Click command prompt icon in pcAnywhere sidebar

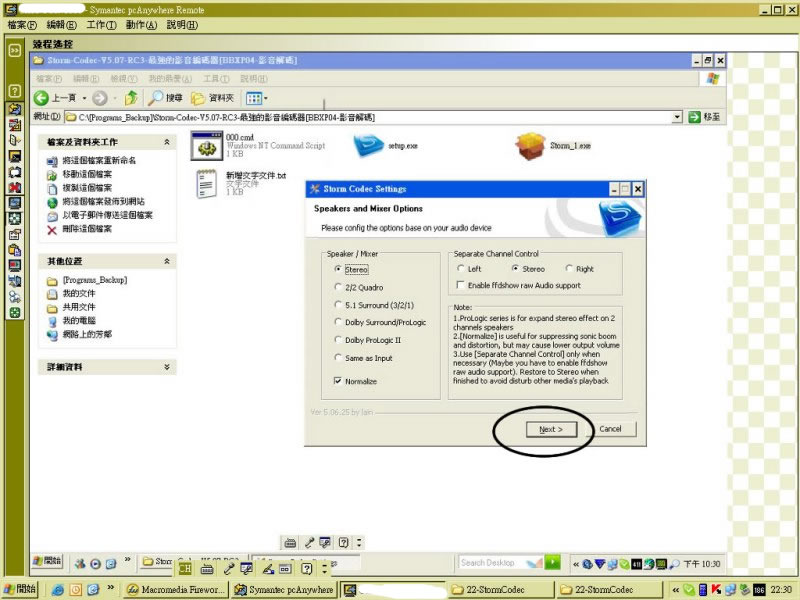15,157
